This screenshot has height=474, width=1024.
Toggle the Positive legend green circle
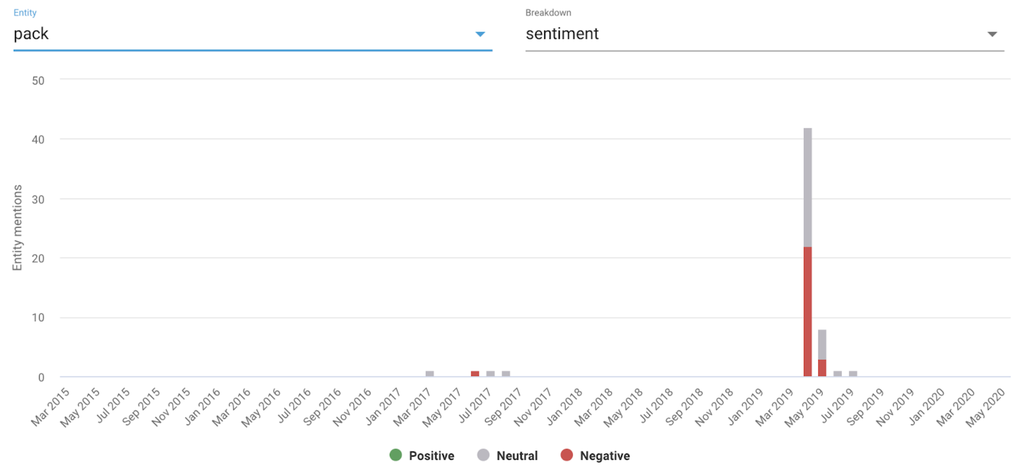point(395,456)
